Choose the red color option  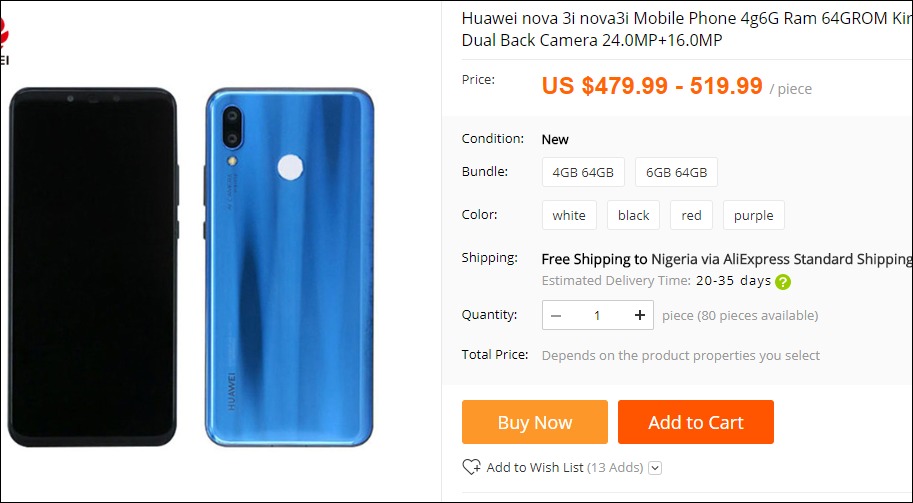(691, 215)
